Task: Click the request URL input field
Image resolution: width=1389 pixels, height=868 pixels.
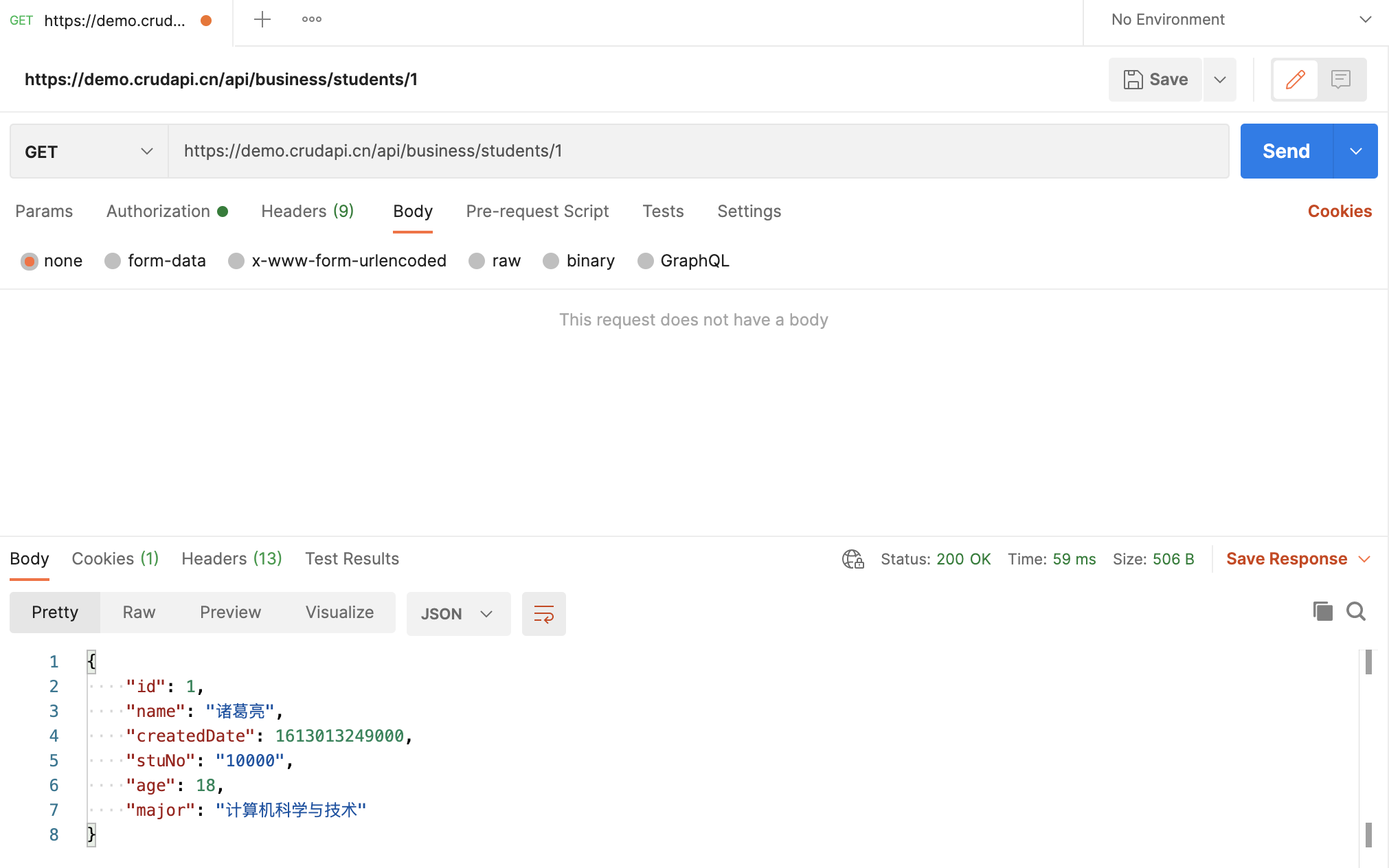Action: click(697, 151)
